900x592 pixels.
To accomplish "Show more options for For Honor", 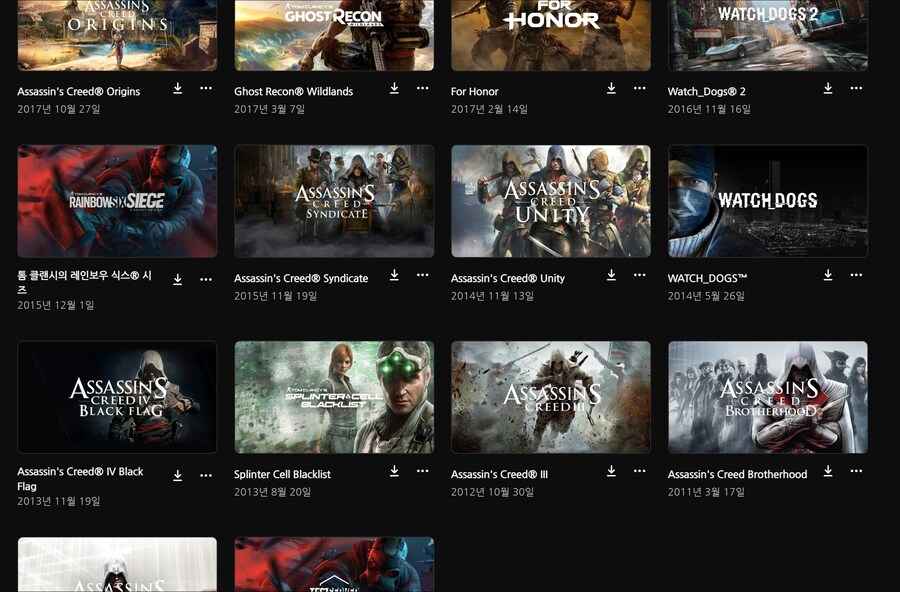I will tap(640, 89).
